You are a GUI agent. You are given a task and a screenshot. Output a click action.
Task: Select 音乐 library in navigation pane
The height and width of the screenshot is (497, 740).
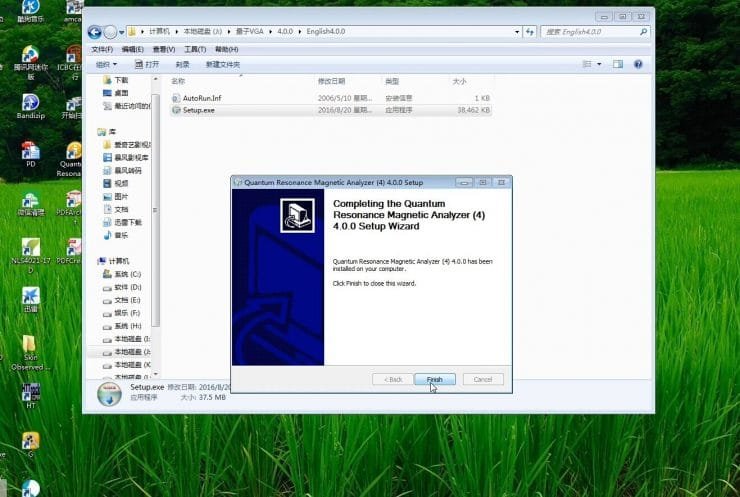coord(116,235)
